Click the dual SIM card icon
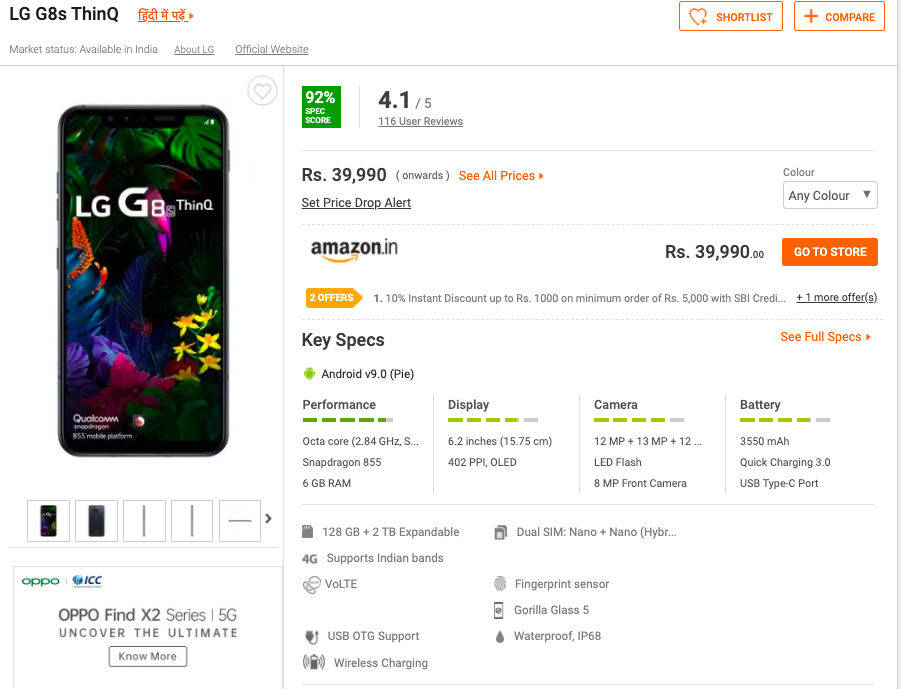The height and width of the screenshot is (689, 901). point(500,532)
